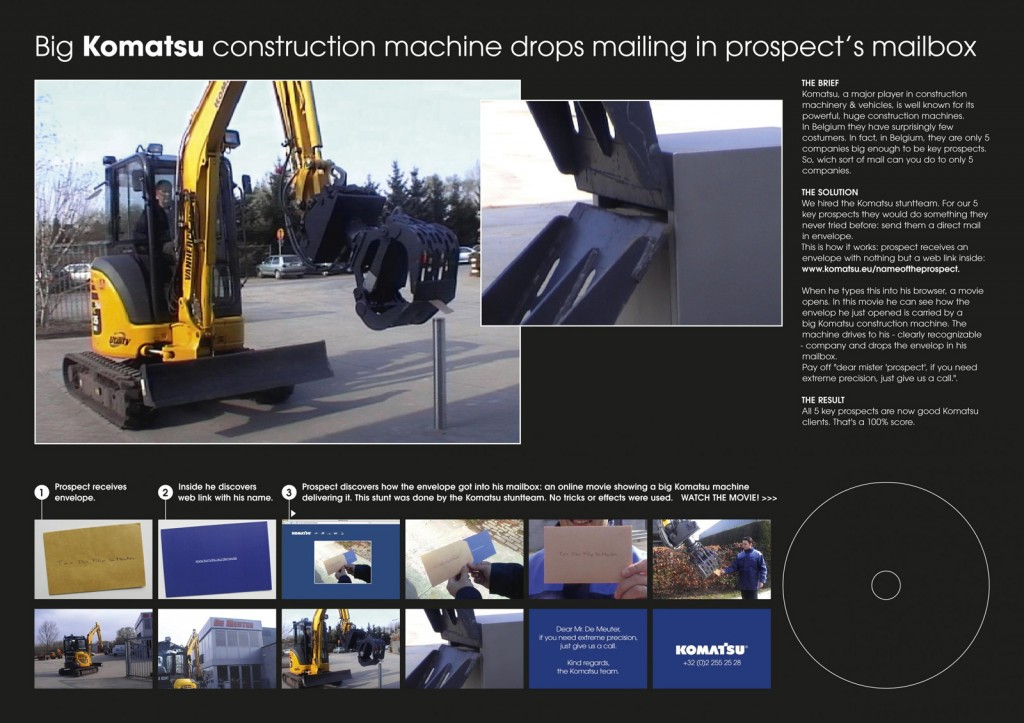The height and width of the screenshot is (723, 1024).
Task: Click the CD outline center hole
Action: click(886, 585)
